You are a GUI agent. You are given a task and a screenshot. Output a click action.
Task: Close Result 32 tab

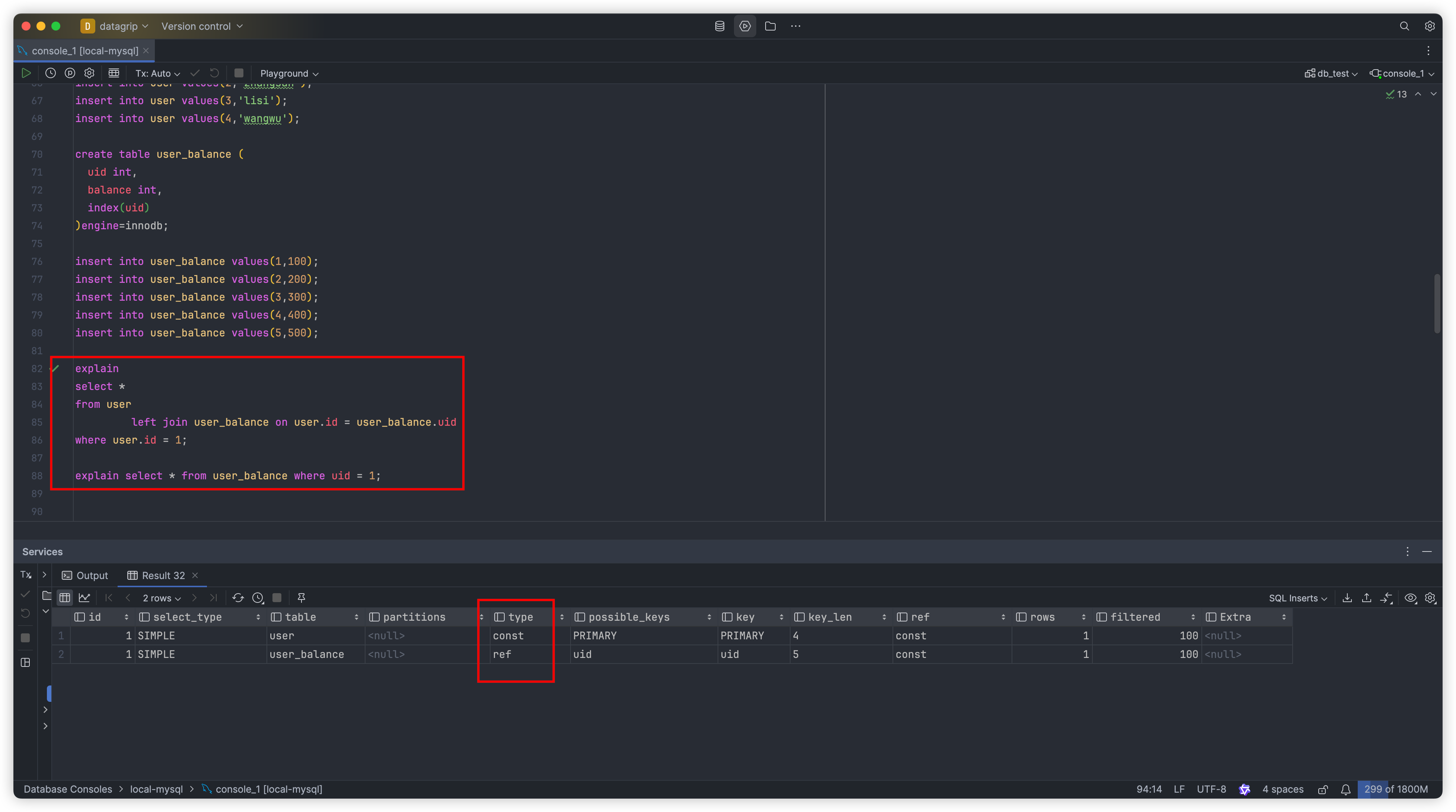[x=195, y=575]
